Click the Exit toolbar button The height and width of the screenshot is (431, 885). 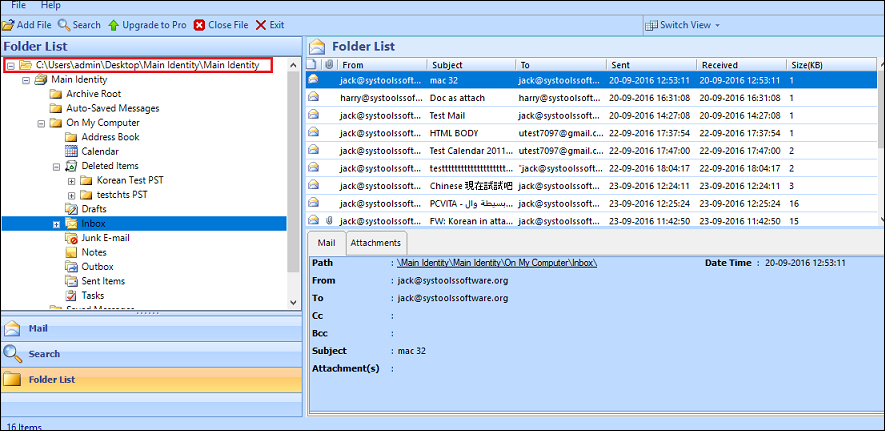[x=270, y=25]
